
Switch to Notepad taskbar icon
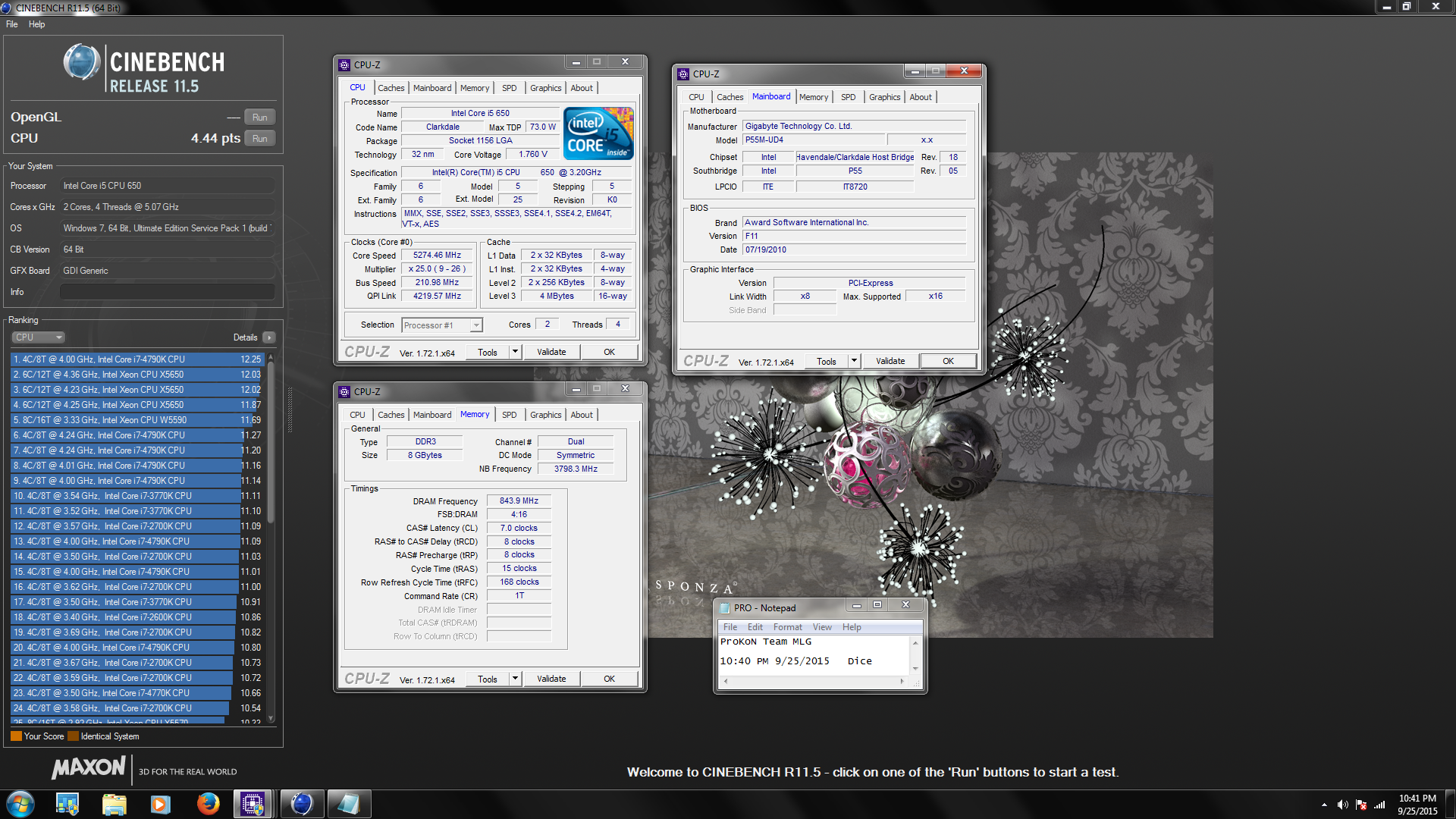[x=349, y=803]
